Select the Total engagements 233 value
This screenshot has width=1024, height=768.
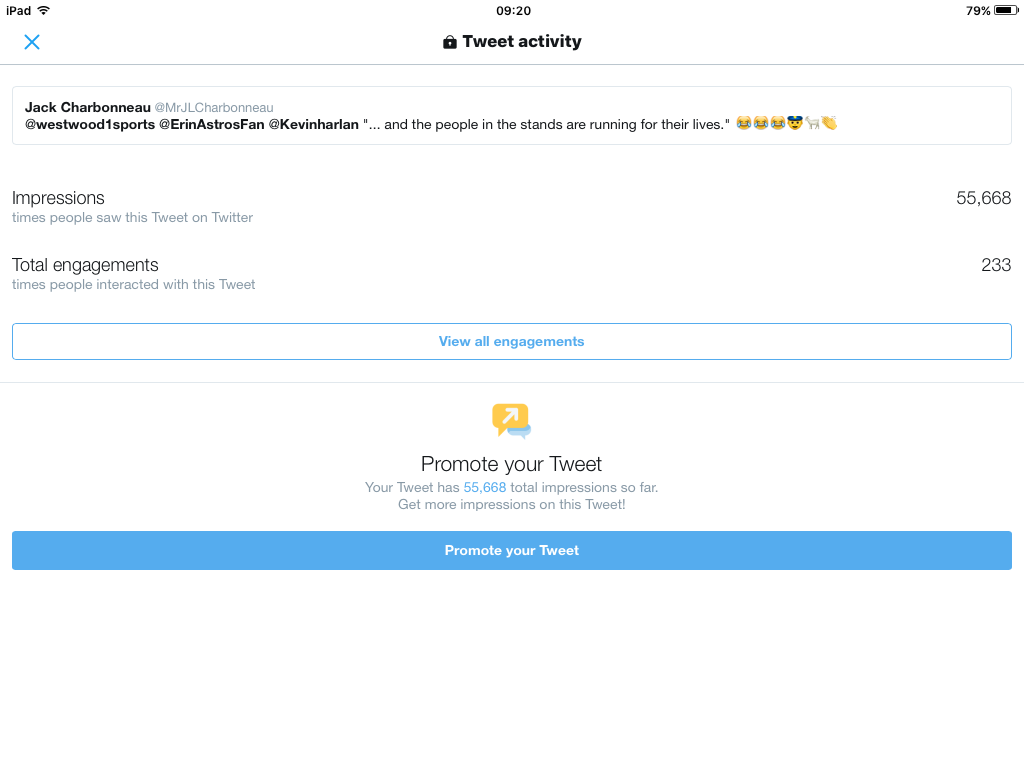pyautogui.click(x=996, y=264)
